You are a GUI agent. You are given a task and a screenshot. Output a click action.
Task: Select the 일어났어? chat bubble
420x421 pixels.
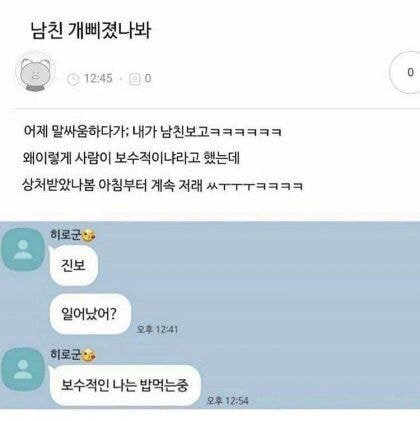[x=90, y=314]
